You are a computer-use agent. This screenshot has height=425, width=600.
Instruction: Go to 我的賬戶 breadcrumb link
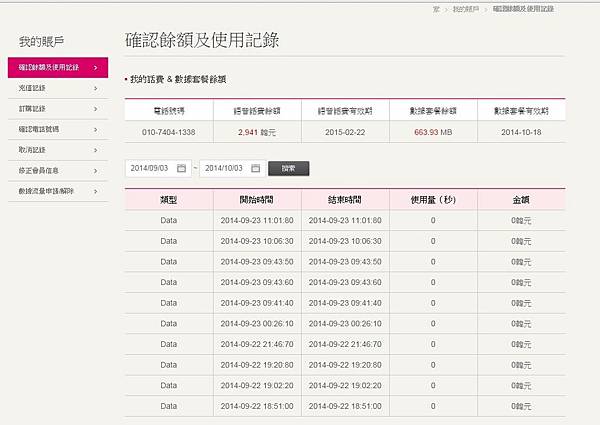[466, 9]
